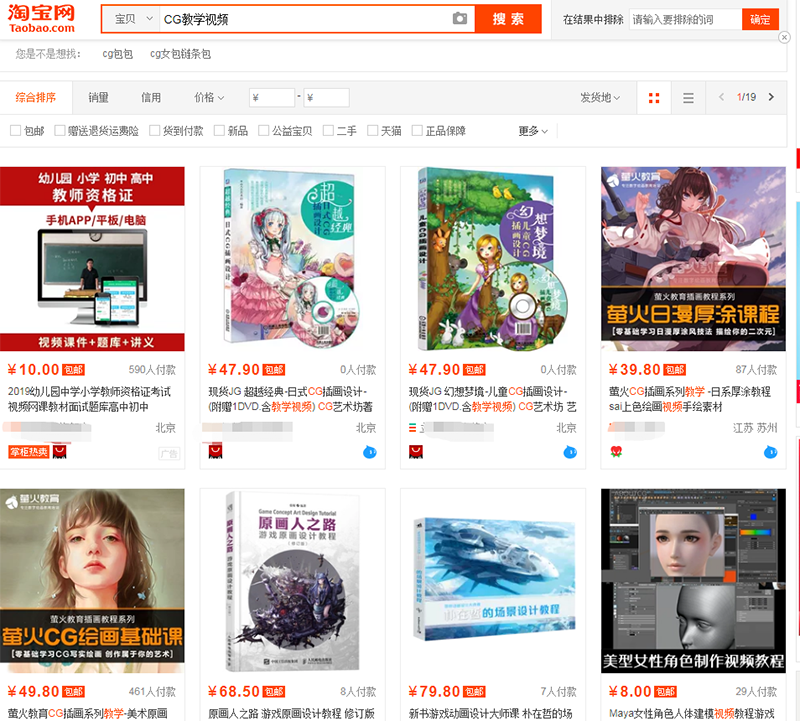Screen dimensions: 800x721
Task: Click the 掌柜热卖 badge
Action: click(x=29, y=452)
